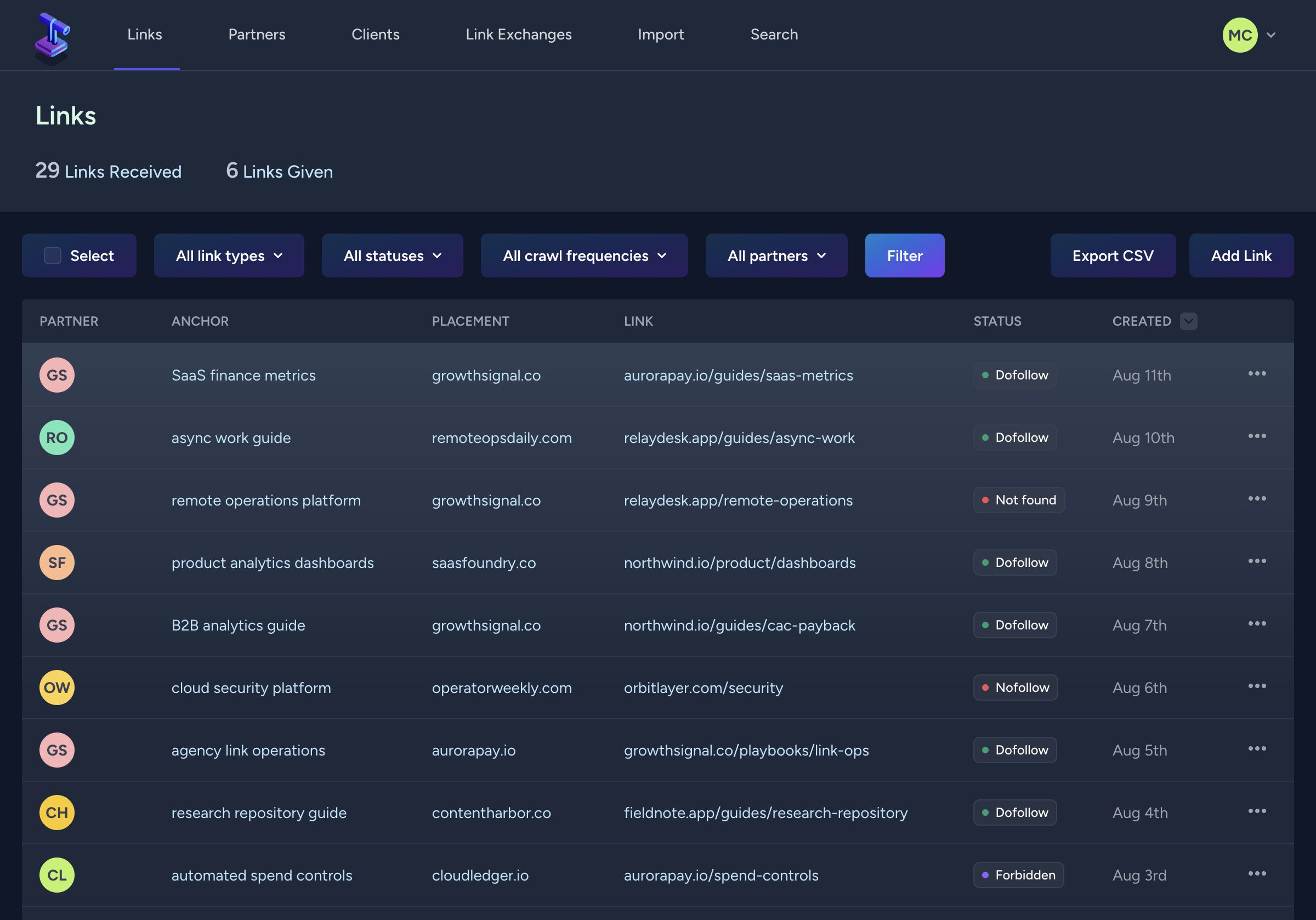Switch to the Partners tab
1316x920 pixels.
[257, 35]
